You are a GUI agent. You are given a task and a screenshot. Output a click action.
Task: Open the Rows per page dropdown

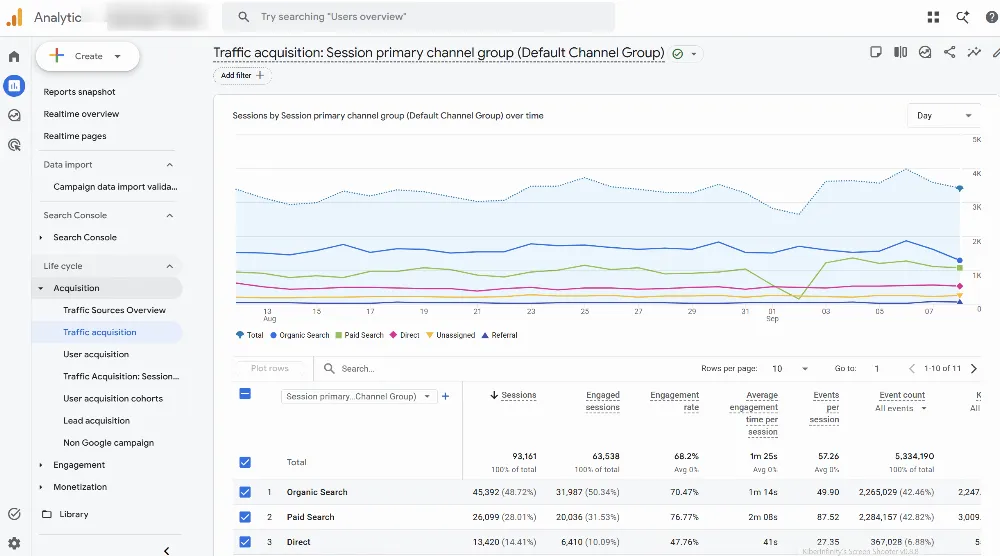(790, 369)
